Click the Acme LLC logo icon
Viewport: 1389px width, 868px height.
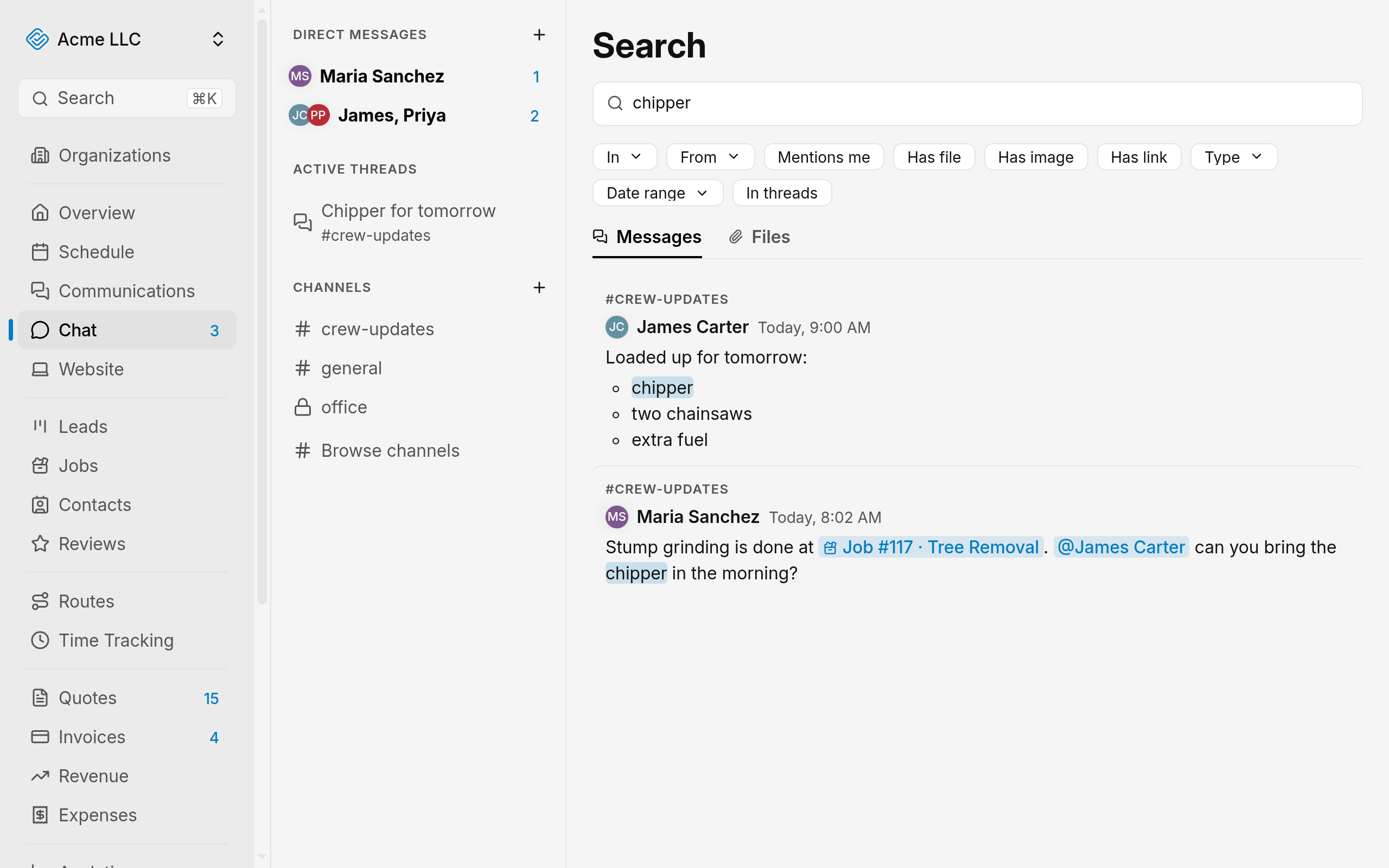[37, 39]
